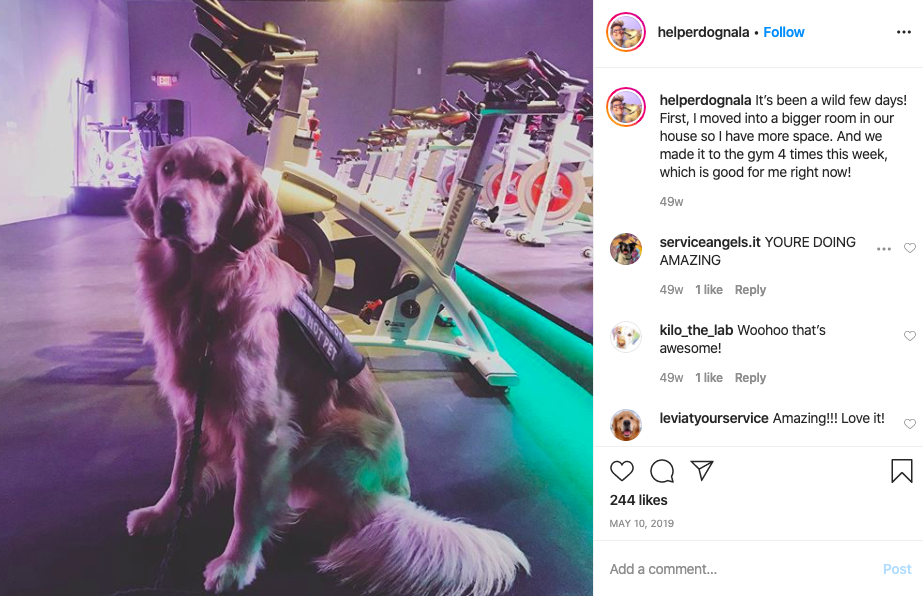Open leviatyourservice username link
This screenshot has height=596, width=923.
pos(713,418)
